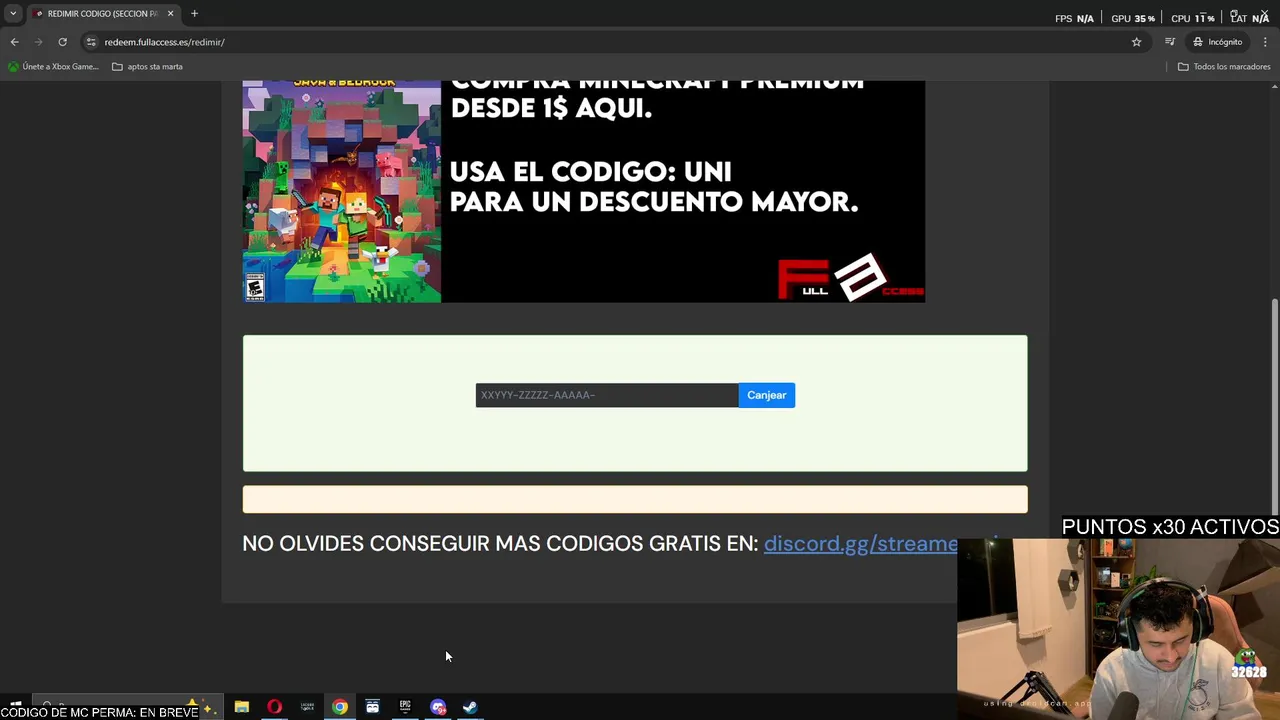Open the Chrome three-dot menu
Screen dimensions: 1280x720
(1265, 42)
